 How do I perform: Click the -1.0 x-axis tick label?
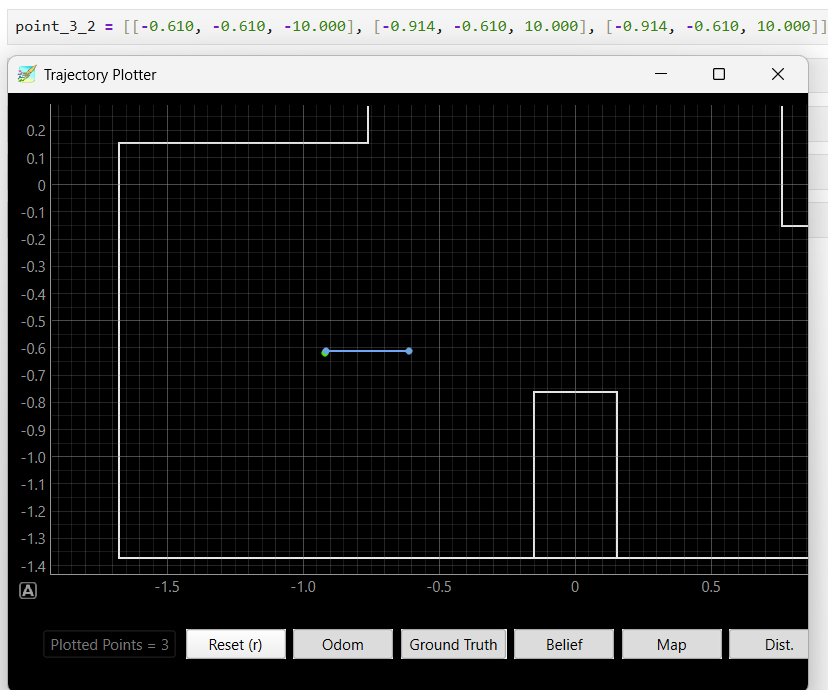coord(303,587)
